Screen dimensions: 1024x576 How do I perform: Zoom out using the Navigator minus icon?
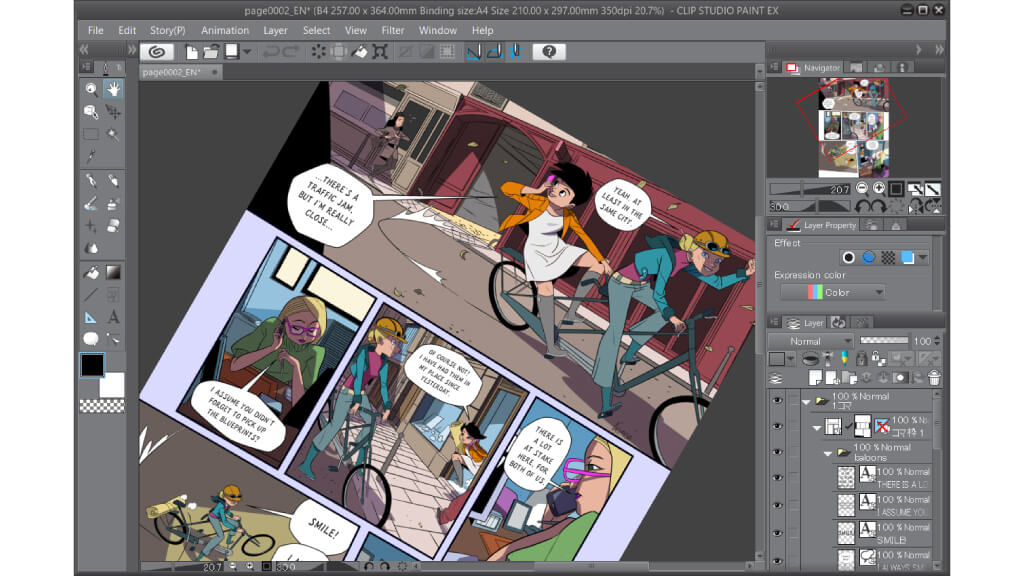tap(861, 188)
